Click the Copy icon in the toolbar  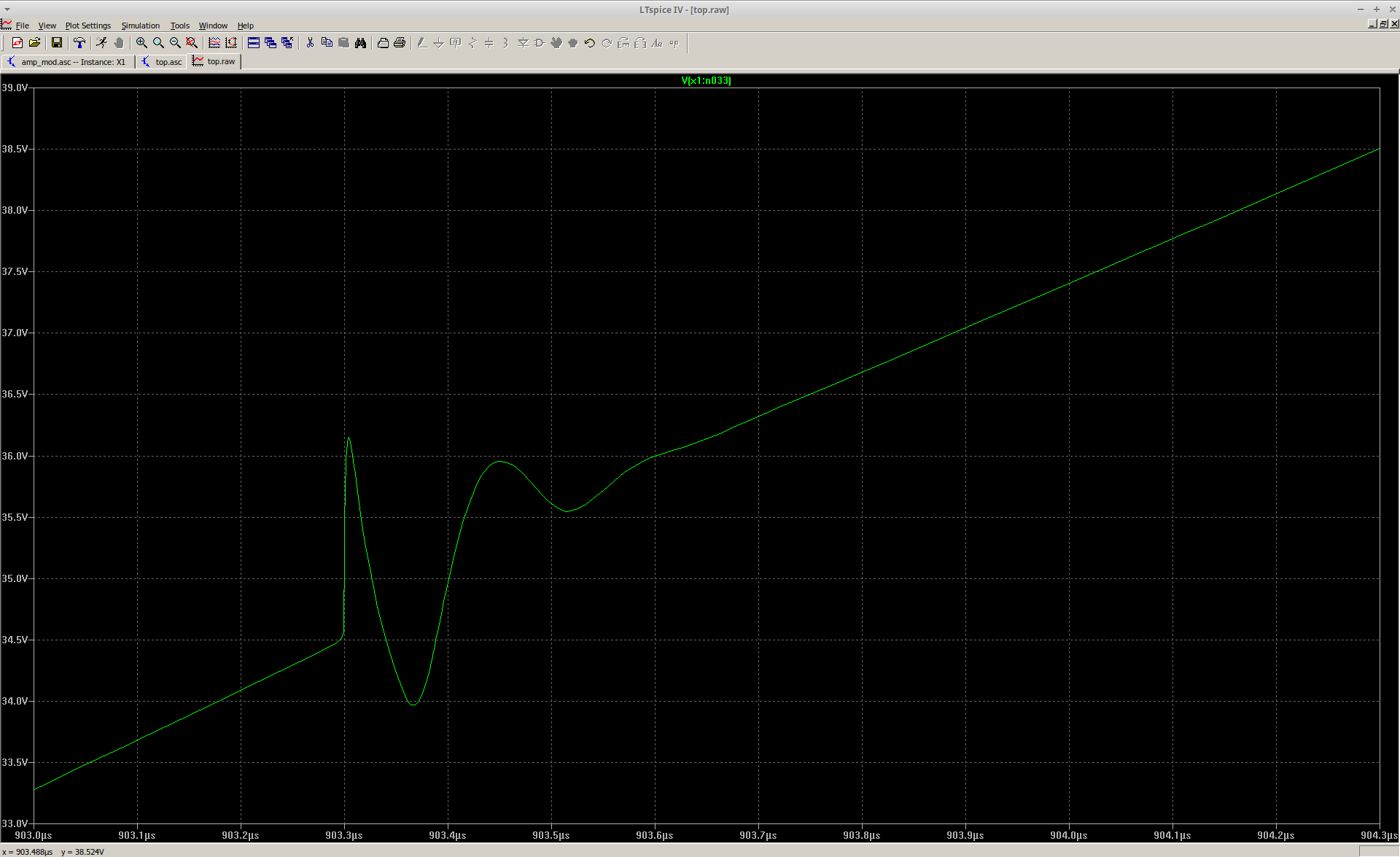(x=327, y=43)
